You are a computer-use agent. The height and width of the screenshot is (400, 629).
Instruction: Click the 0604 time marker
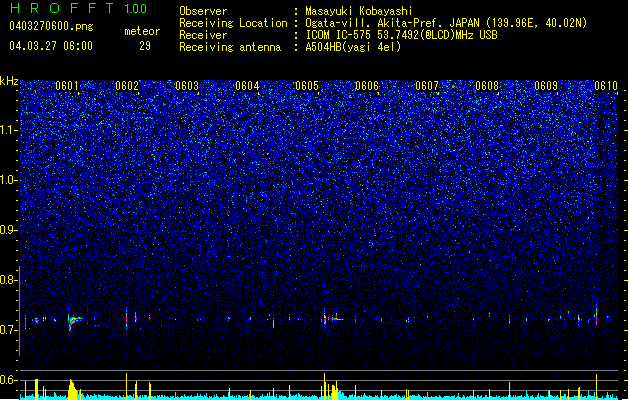click(247, 86)
